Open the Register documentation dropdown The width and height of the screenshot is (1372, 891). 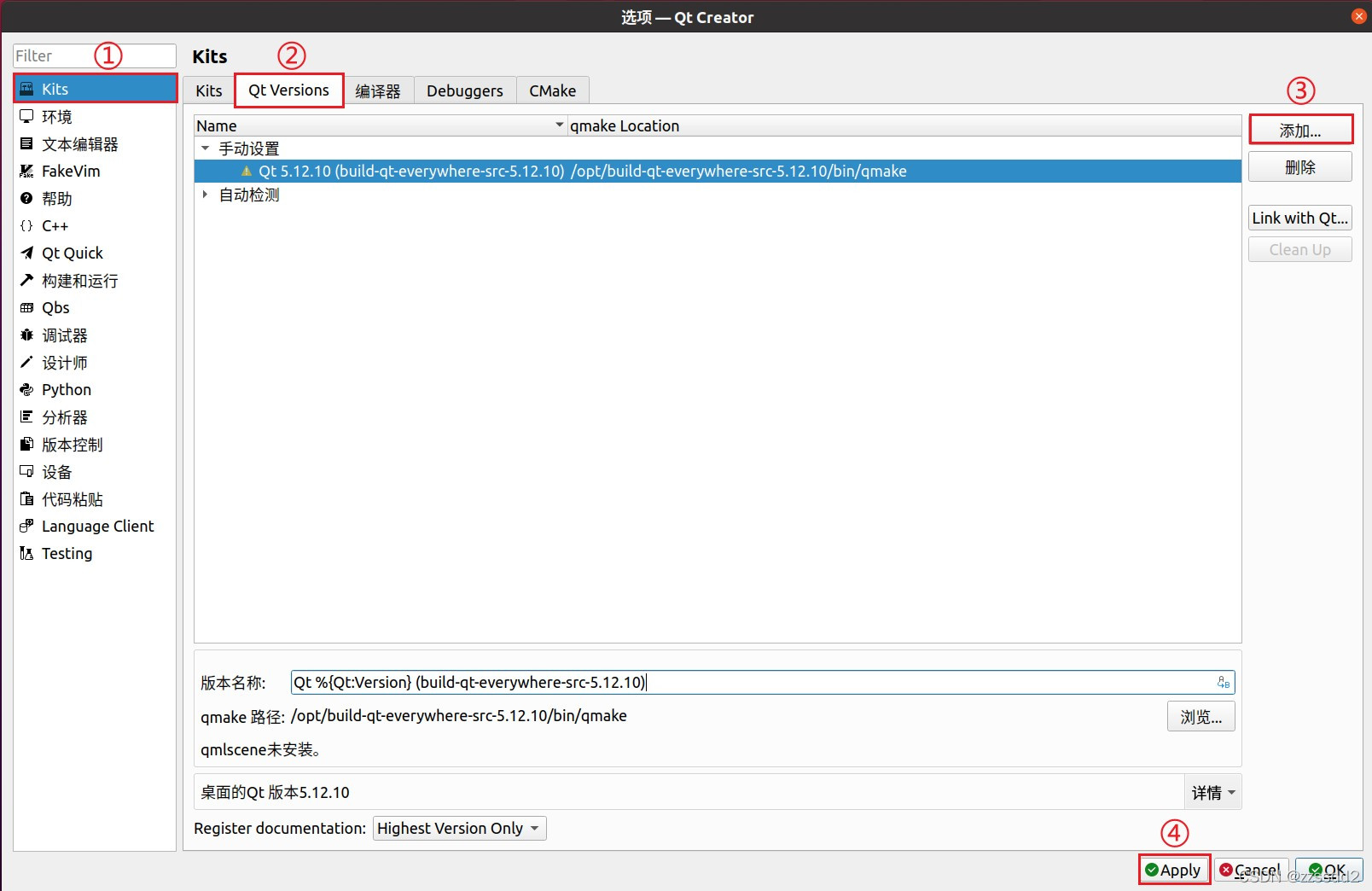[x=460, y=828]
